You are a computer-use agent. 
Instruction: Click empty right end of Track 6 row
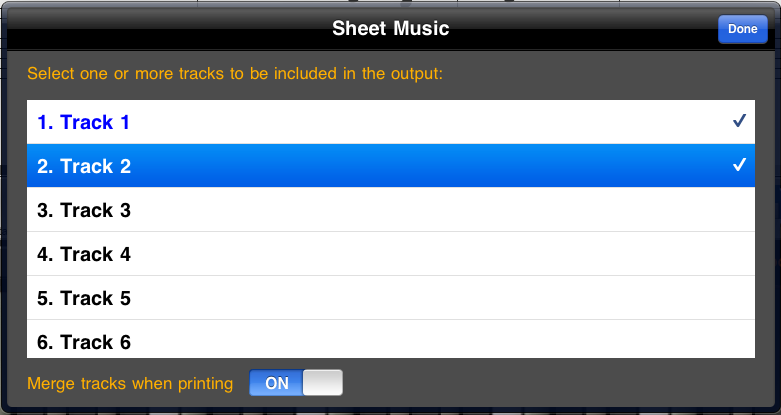pyautogui.click(x=700, y=342)
